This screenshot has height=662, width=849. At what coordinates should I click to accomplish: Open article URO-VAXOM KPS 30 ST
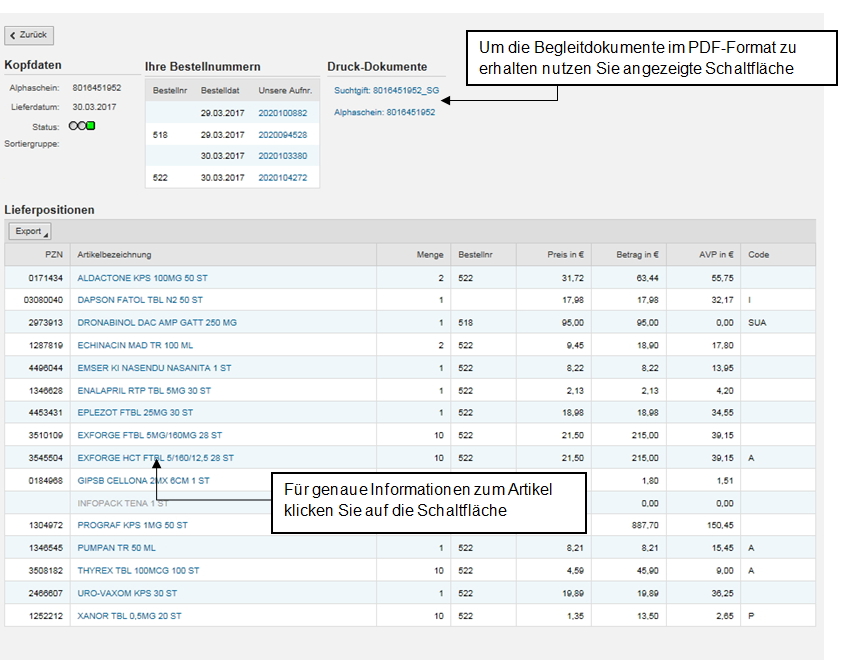[127, 593]
